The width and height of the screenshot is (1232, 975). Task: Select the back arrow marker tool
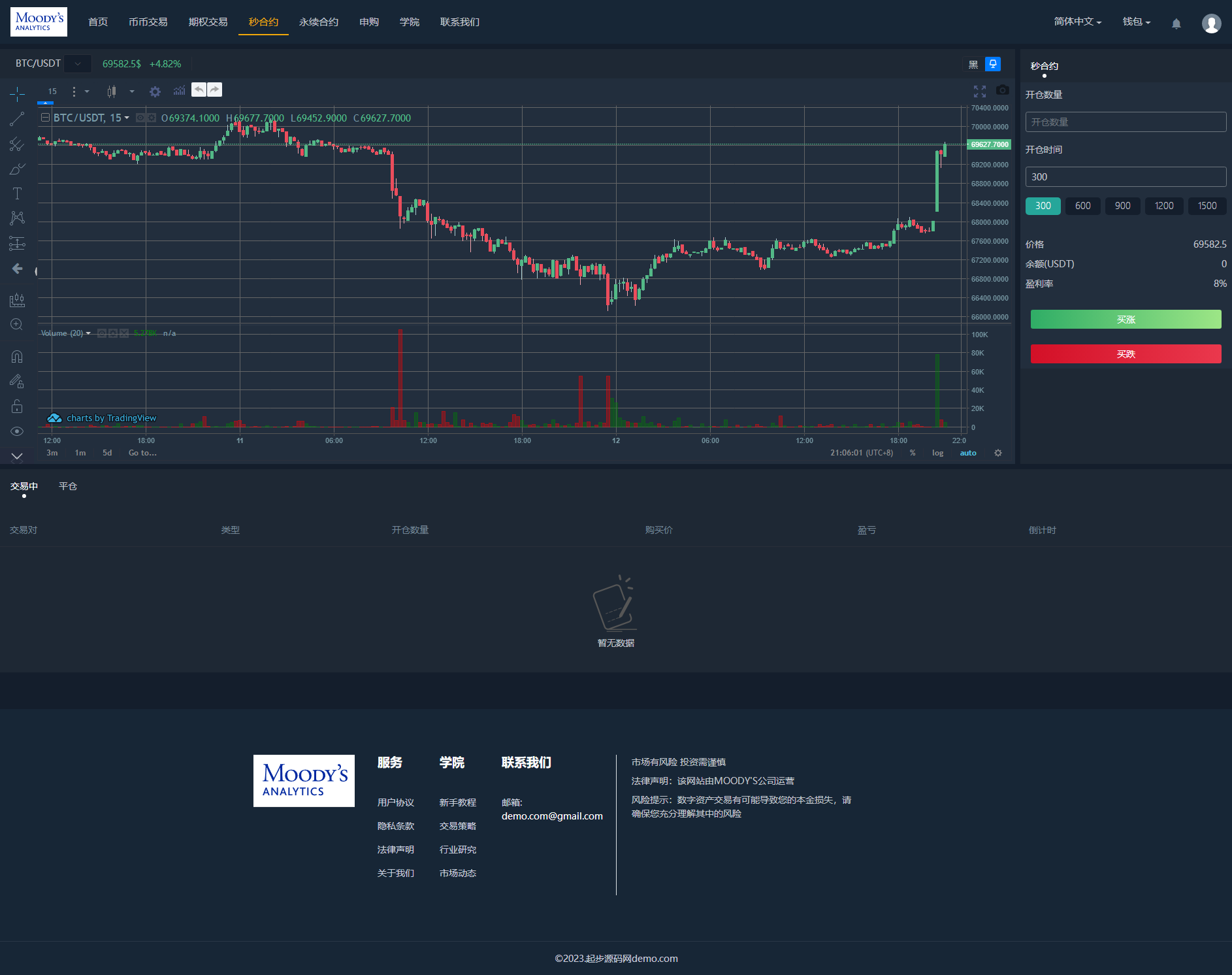pyautogui.click(x=17, y=269)
